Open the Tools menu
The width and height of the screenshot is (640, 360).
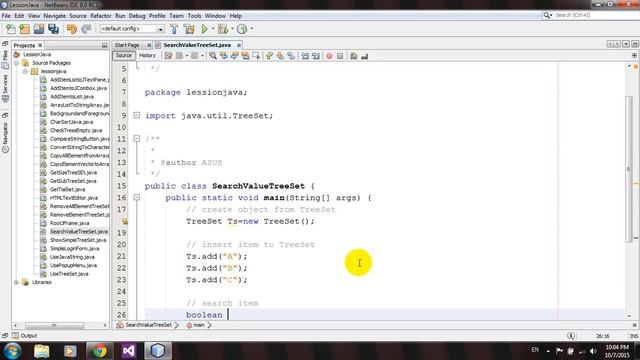[x=194, y=16]
